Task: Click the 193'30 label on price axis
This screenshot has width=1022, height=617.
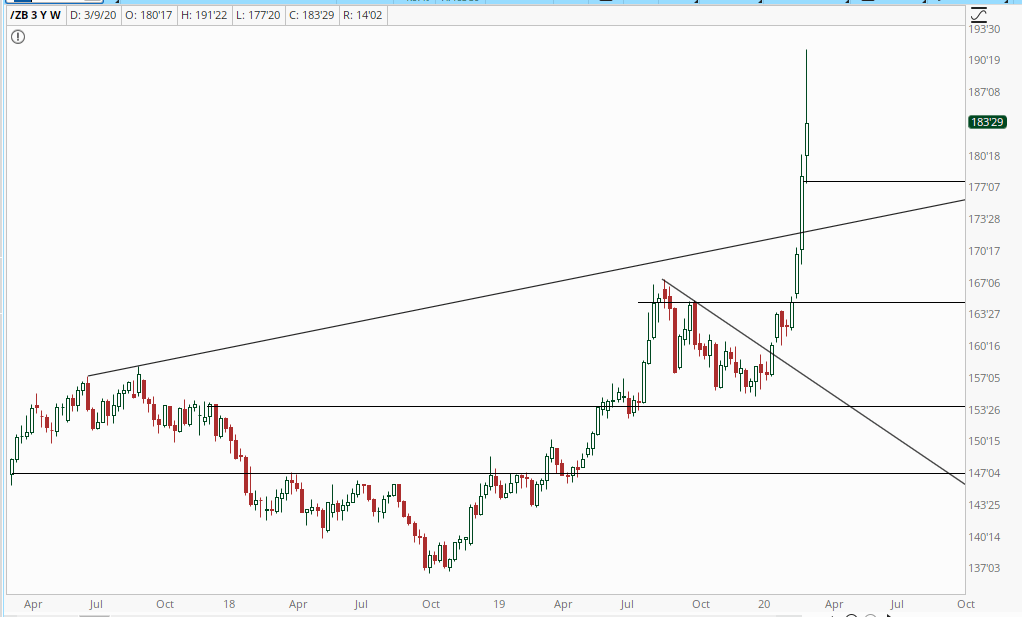Action: [x=986, y=29]
